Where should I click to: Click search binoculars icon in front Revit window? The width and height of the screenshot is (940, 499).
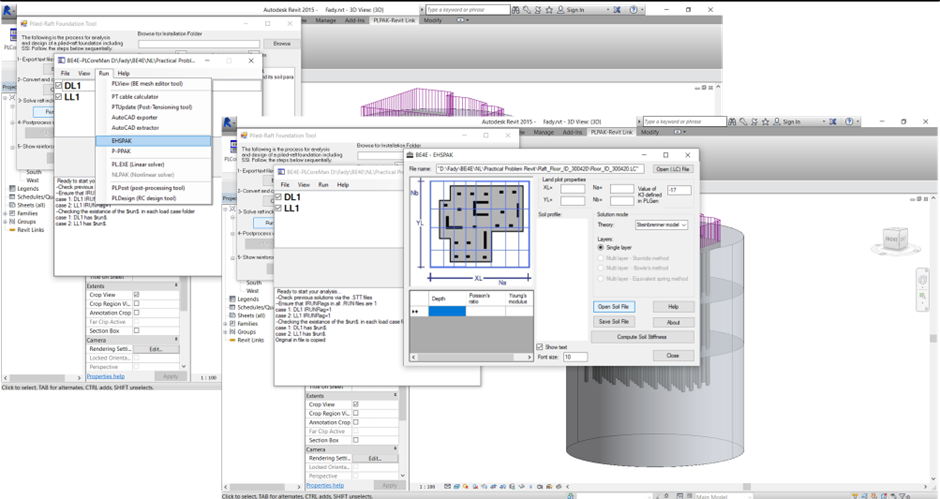click(x=733, y=122)
